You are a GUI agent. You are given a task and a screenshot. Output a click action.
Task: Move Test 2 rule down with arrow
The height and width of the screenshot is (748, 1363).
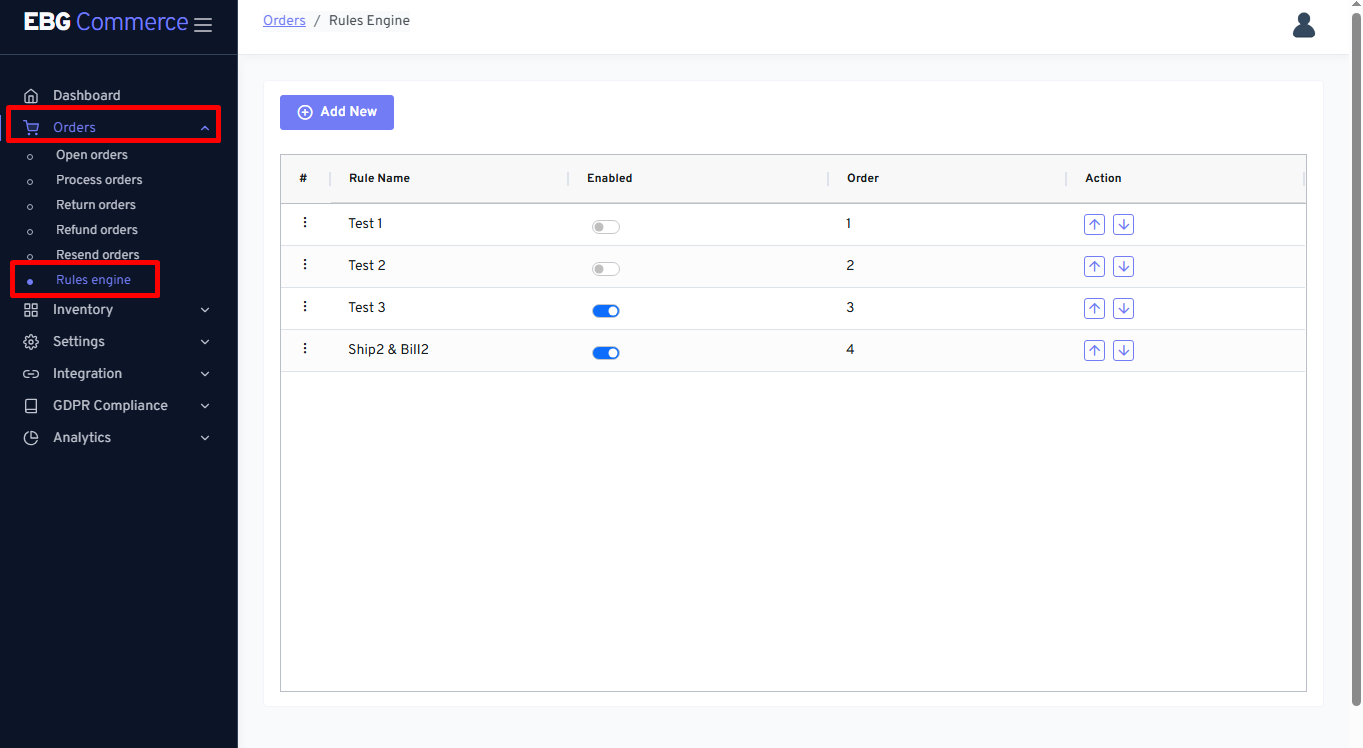[x=1123, y=267]
